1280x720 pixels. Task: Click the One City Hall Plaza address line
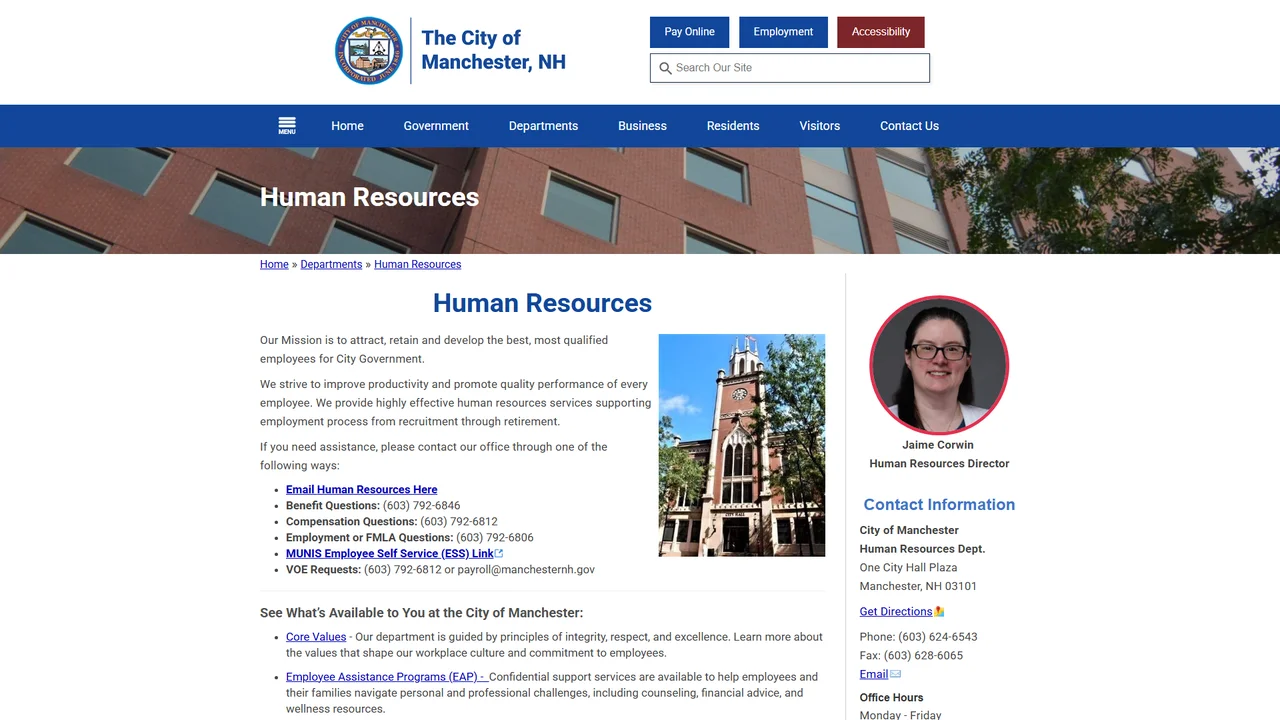coord(908,568)
